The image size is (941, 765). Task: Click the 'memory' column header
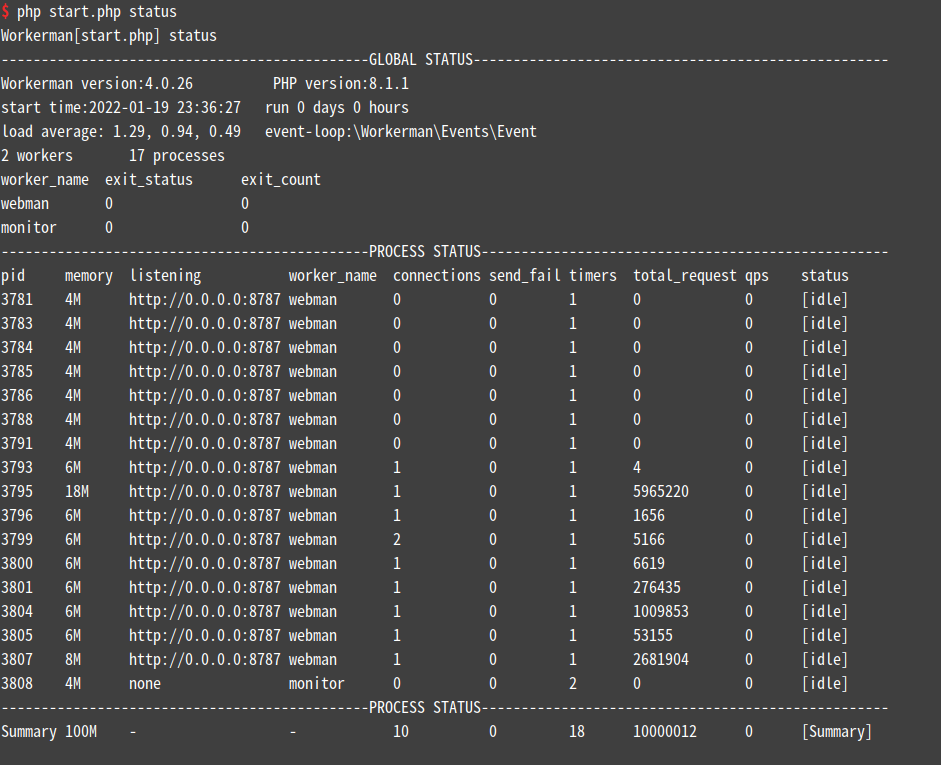pyautogui.click(x=89, y=276)
